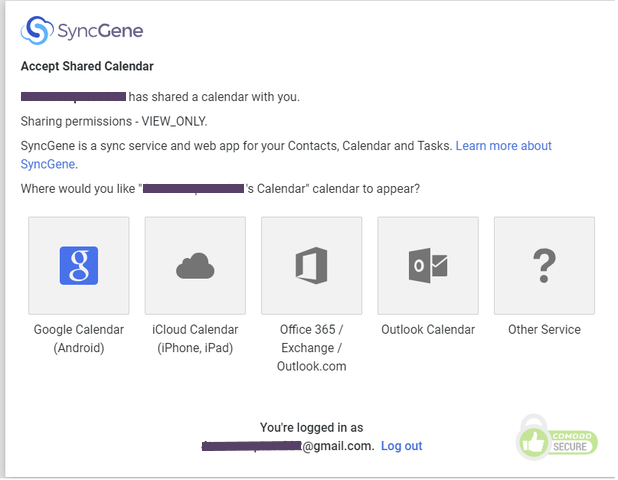Select the Outlook envelope icon tile
618x480 pixels.
pyautogui.click(x=427, y=266)
